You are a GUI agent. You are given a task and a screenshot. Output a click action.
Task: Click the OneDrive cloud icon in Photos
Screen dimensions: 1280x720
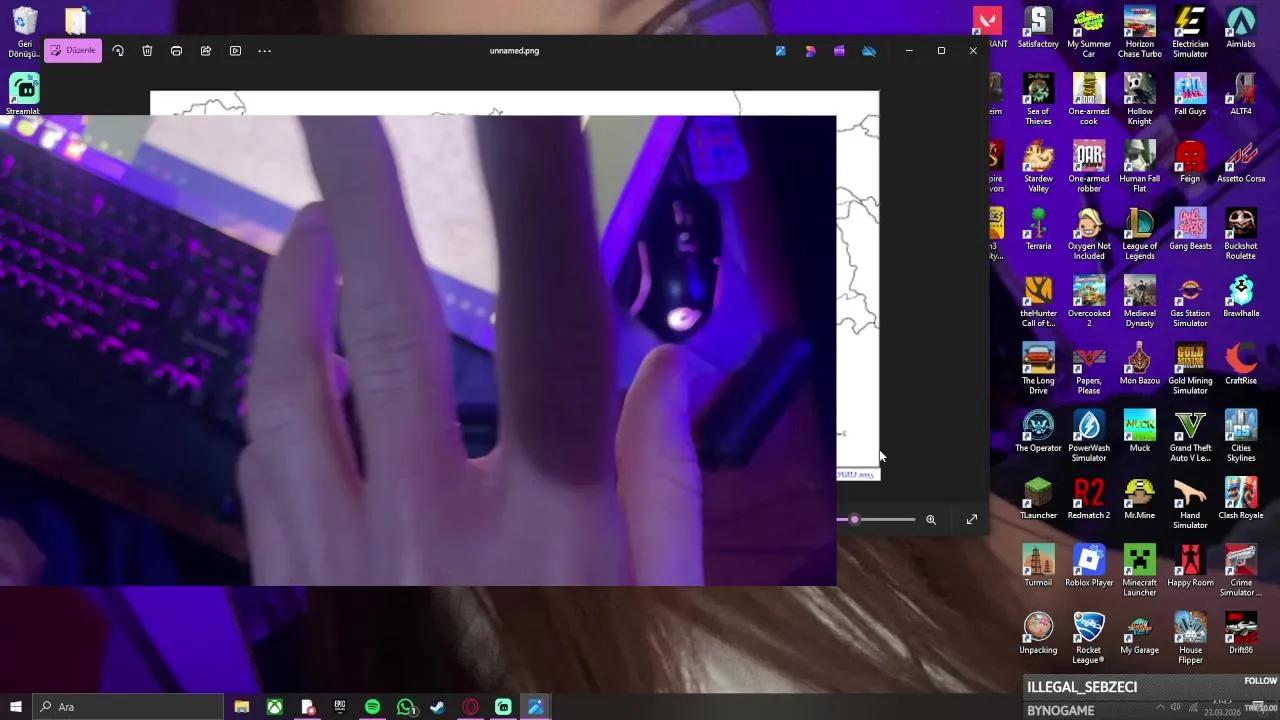[869, 51]
